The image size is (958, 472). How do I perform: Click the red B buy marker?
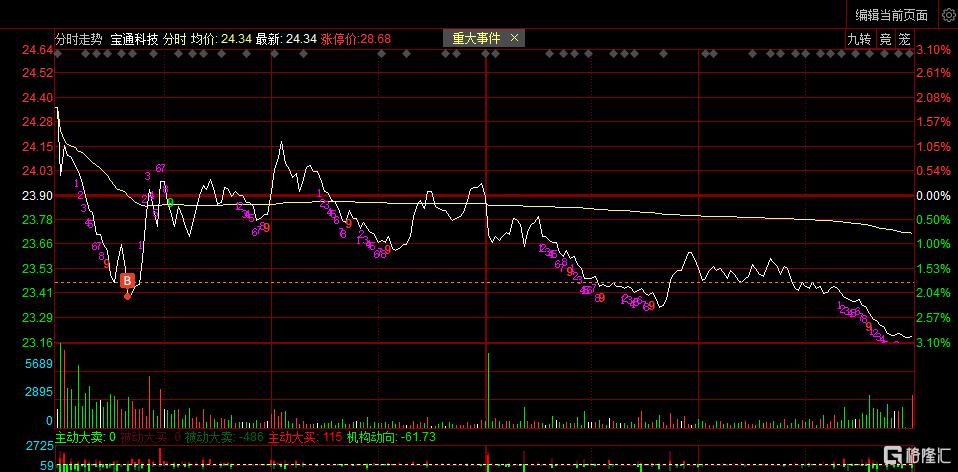[x=127, y=281]
